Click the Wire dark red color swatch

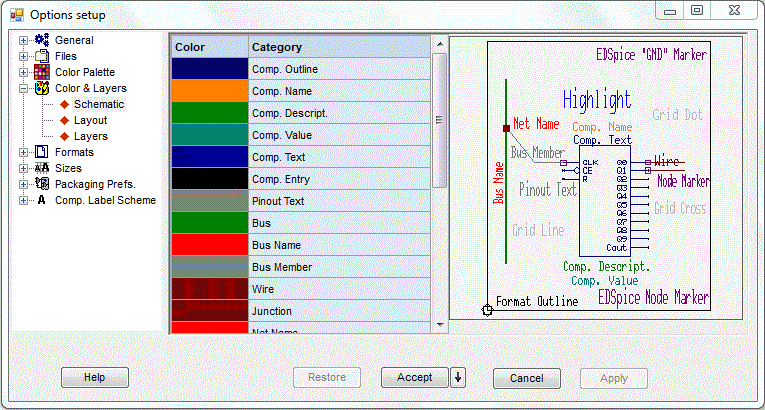pyautogui.click(x=210, y=288)
